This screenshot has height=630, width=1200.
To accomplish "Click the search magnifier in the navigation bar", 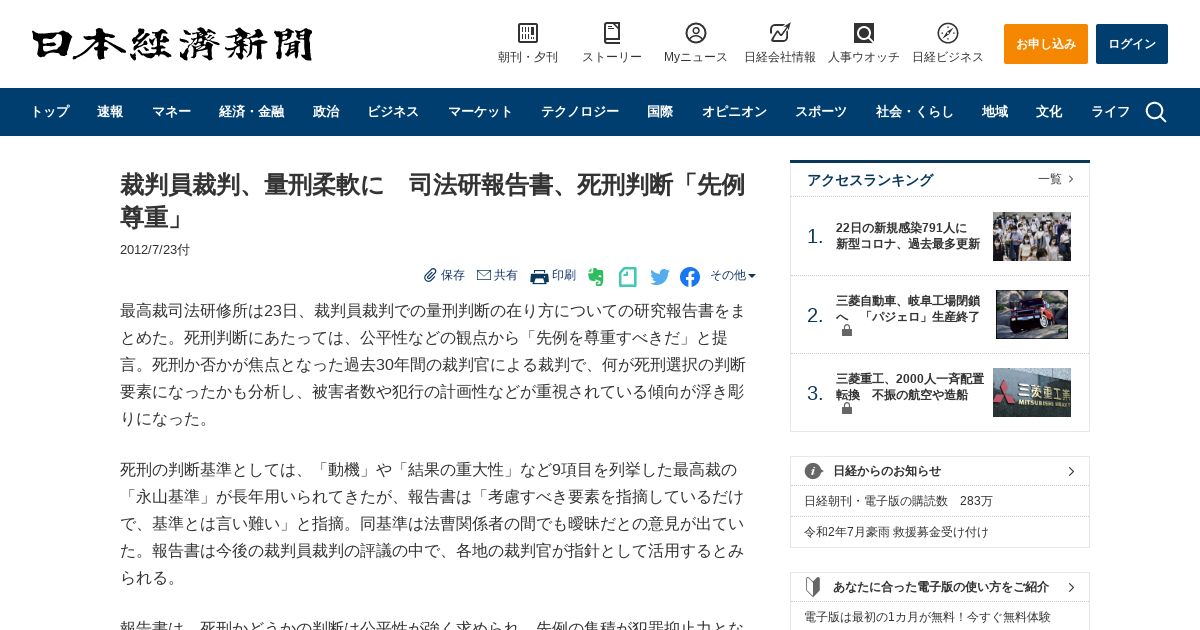I will (1156, 112).
